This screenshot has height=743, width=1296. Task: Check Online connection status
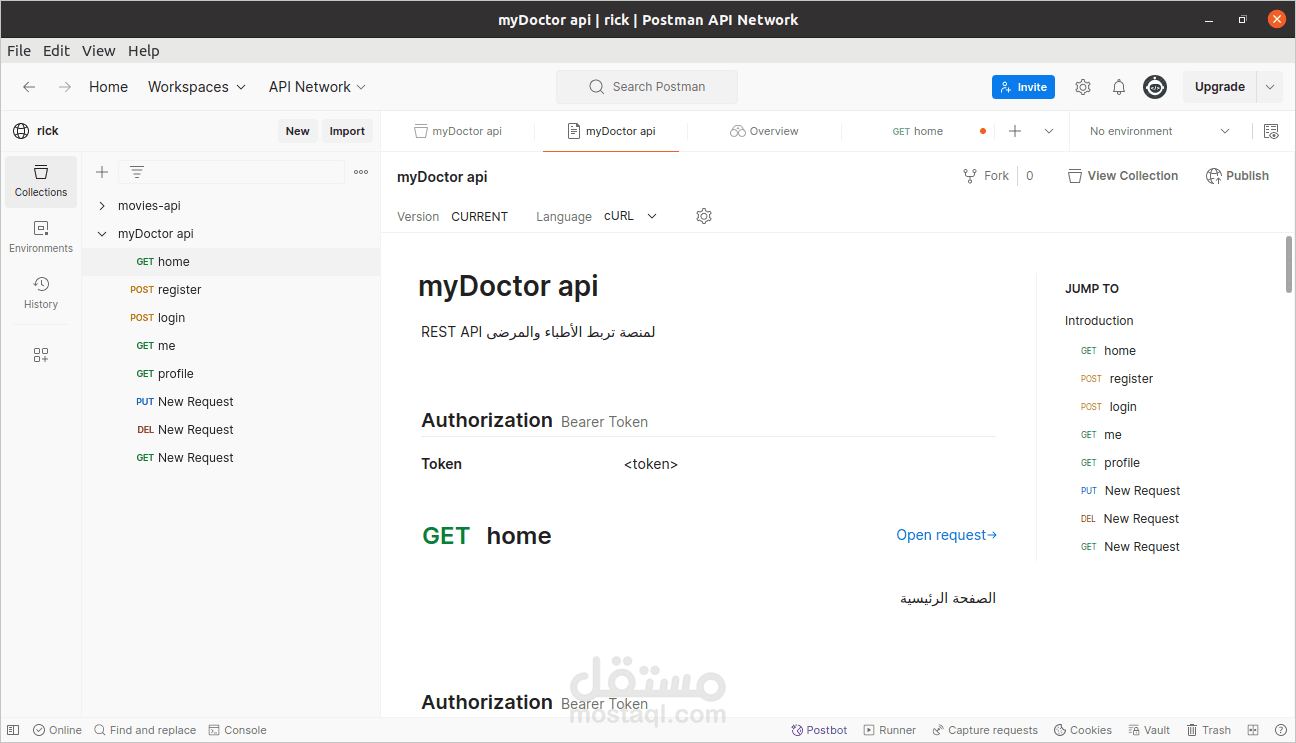(x=57, y=729)
